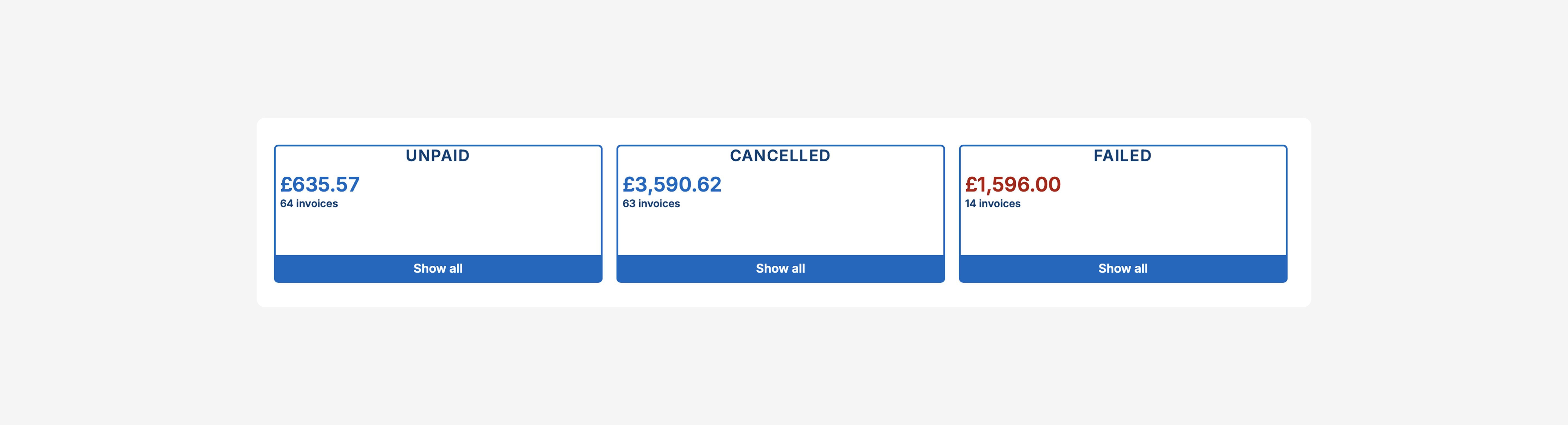Click the blue Show all bar on left card
The width and height of the screenshot is (1568, 425).
pos(438,268)
